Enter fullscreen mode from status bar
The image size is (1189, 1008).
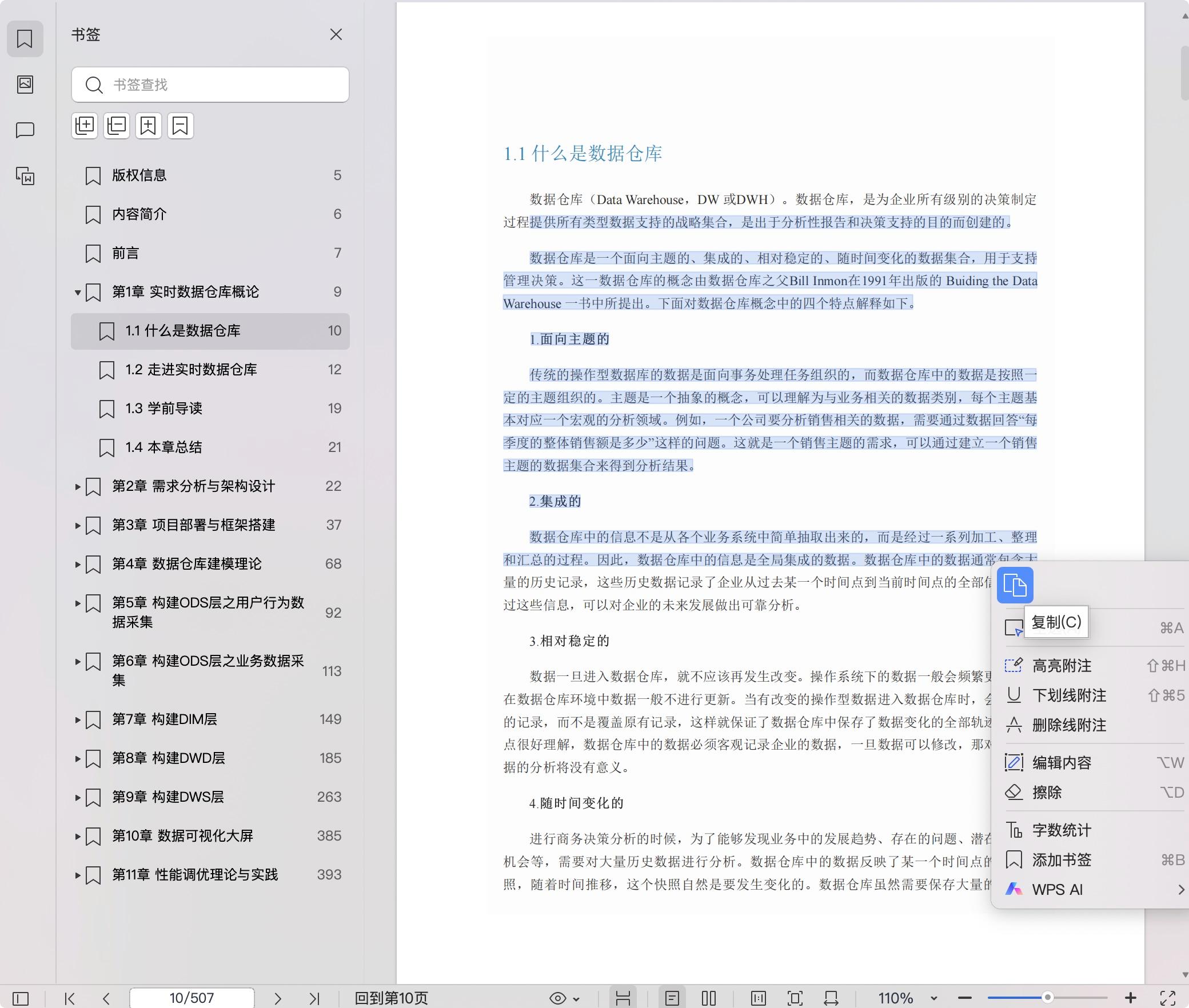[1168, 998]
